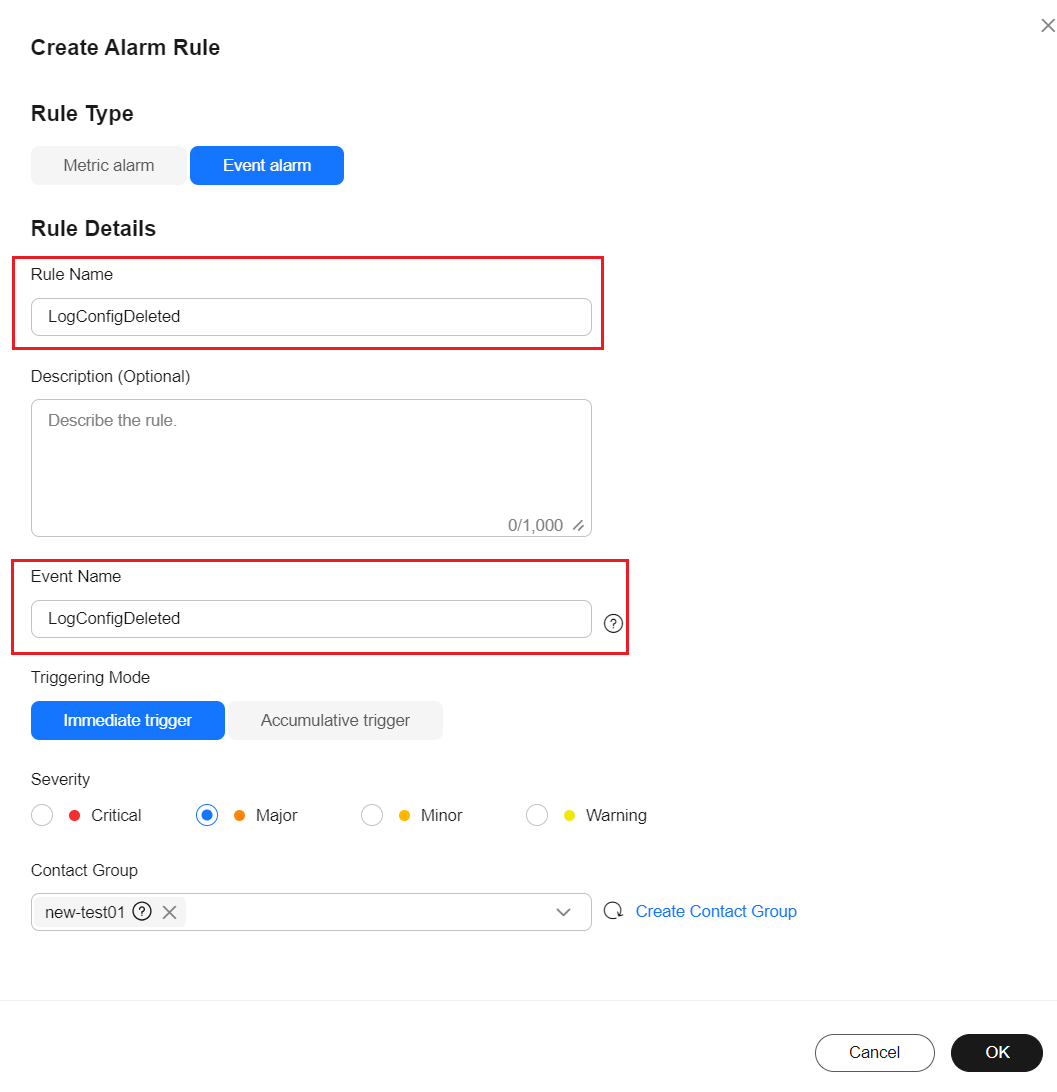Focus the Rule Name input field

[x=311, y=317]
